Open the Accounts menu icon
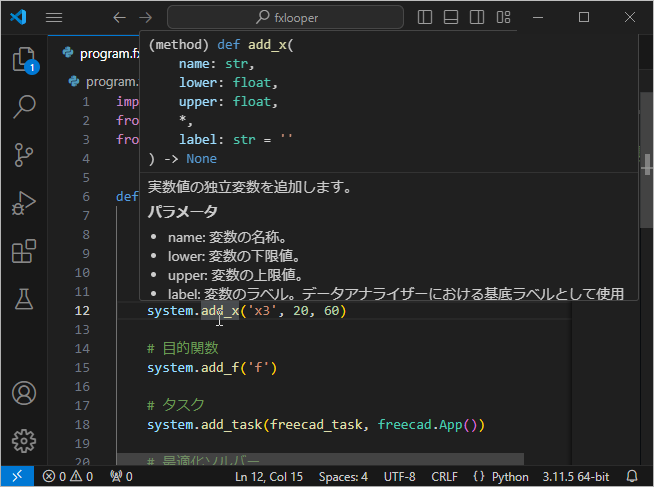The image size is (654, 487). pos(23,392)
